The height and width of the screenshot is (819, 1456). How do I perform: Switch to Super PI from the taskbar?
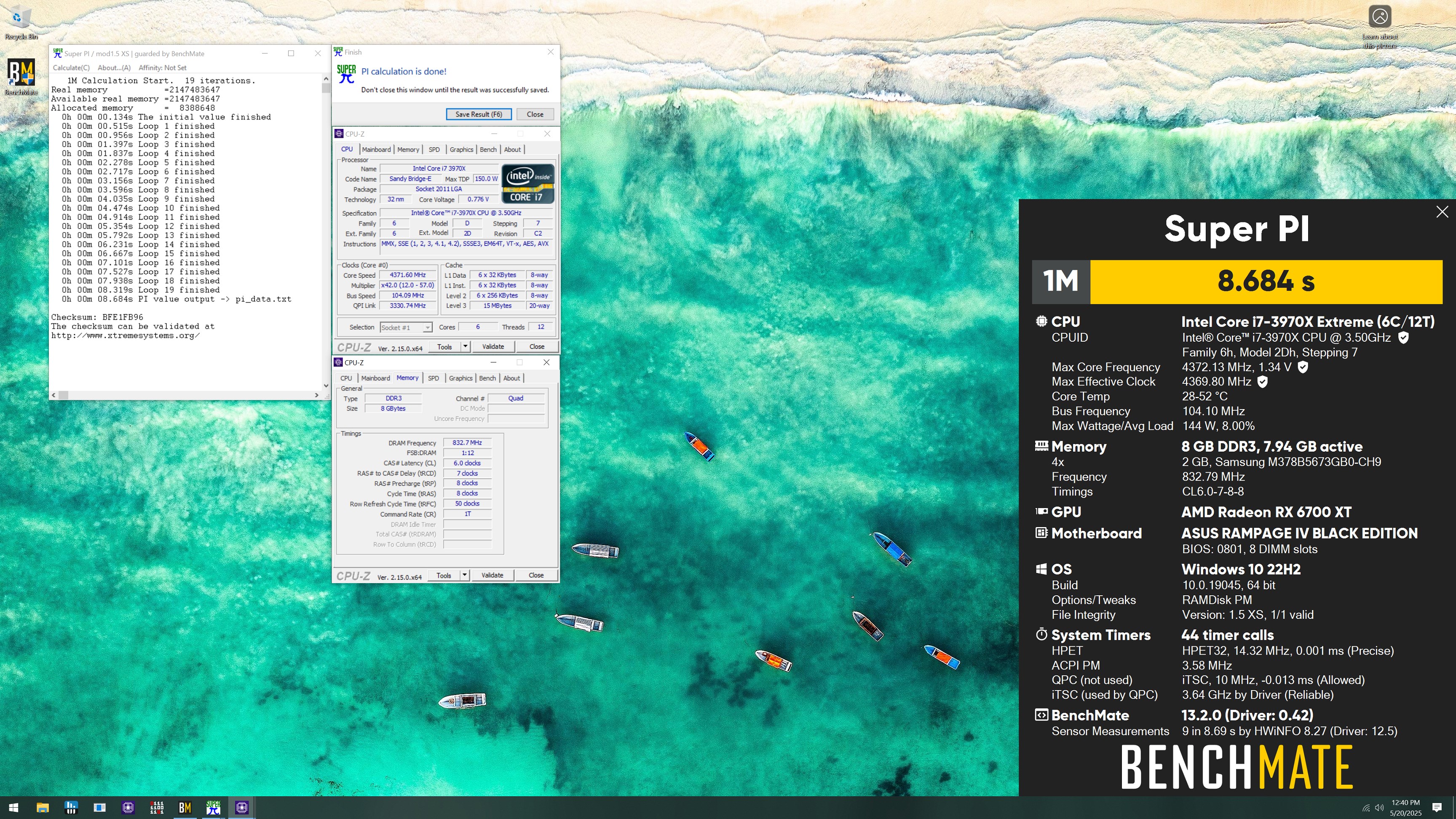click(213, 808)
